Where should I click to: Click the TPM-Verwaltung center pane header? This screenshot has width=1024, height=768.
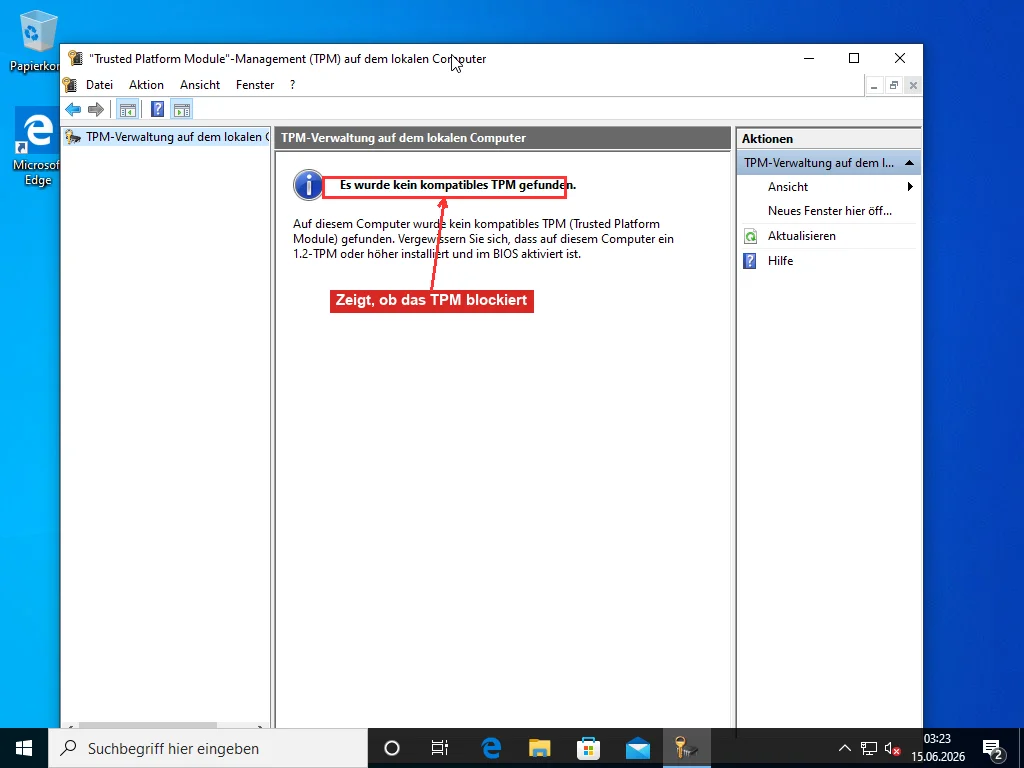[x=502, y=138]
